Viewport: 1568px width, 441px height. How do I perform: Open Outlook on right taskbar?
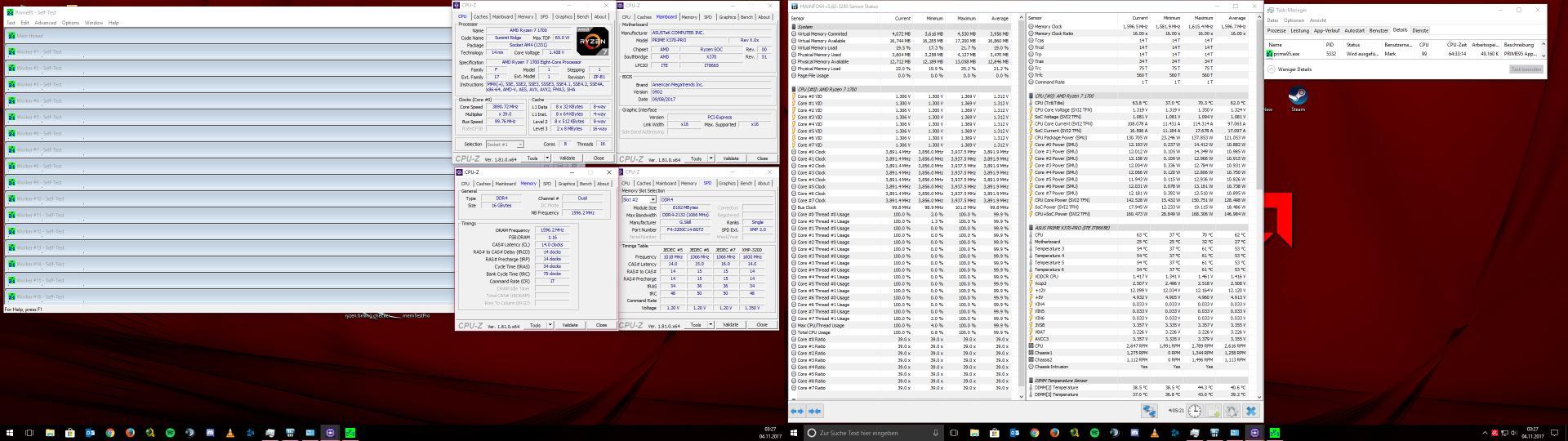click(1014, 433)
